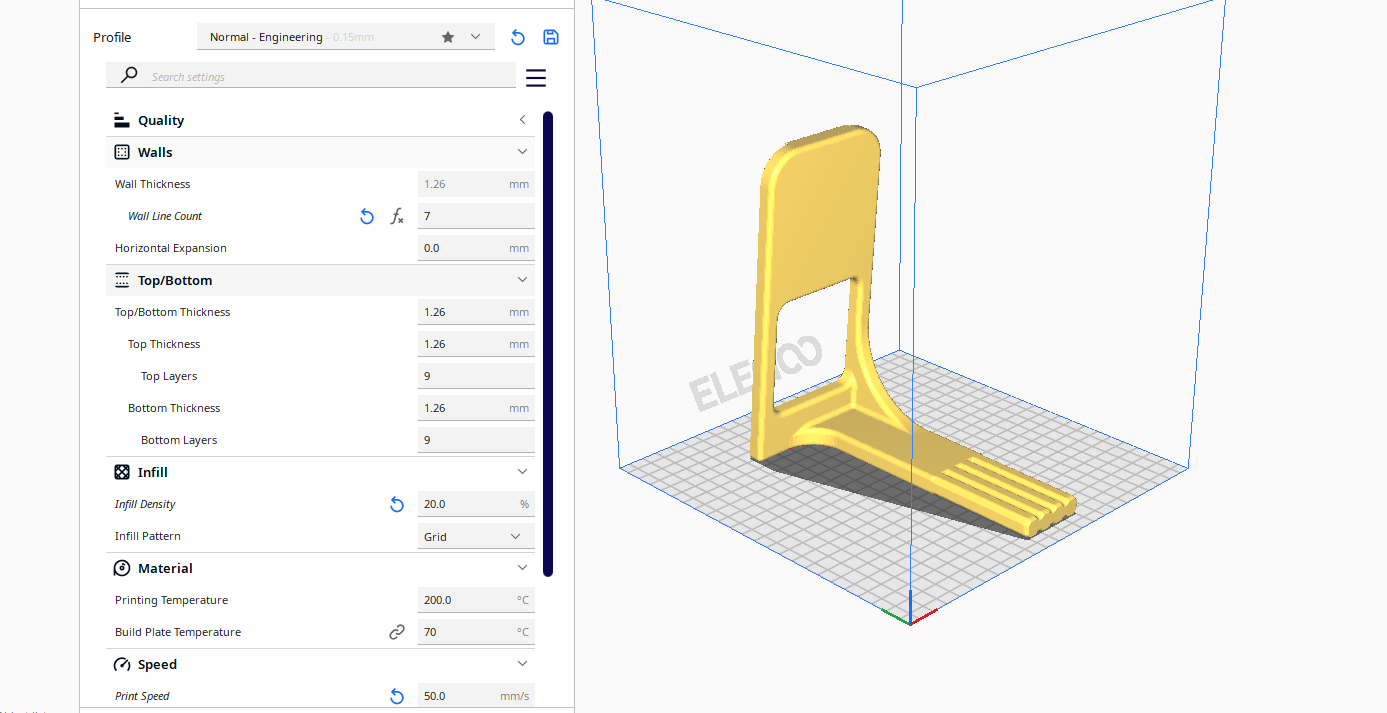This screenshot has width=1387, height=713.
Task: Click the Quality category icon
Action: 122,120
